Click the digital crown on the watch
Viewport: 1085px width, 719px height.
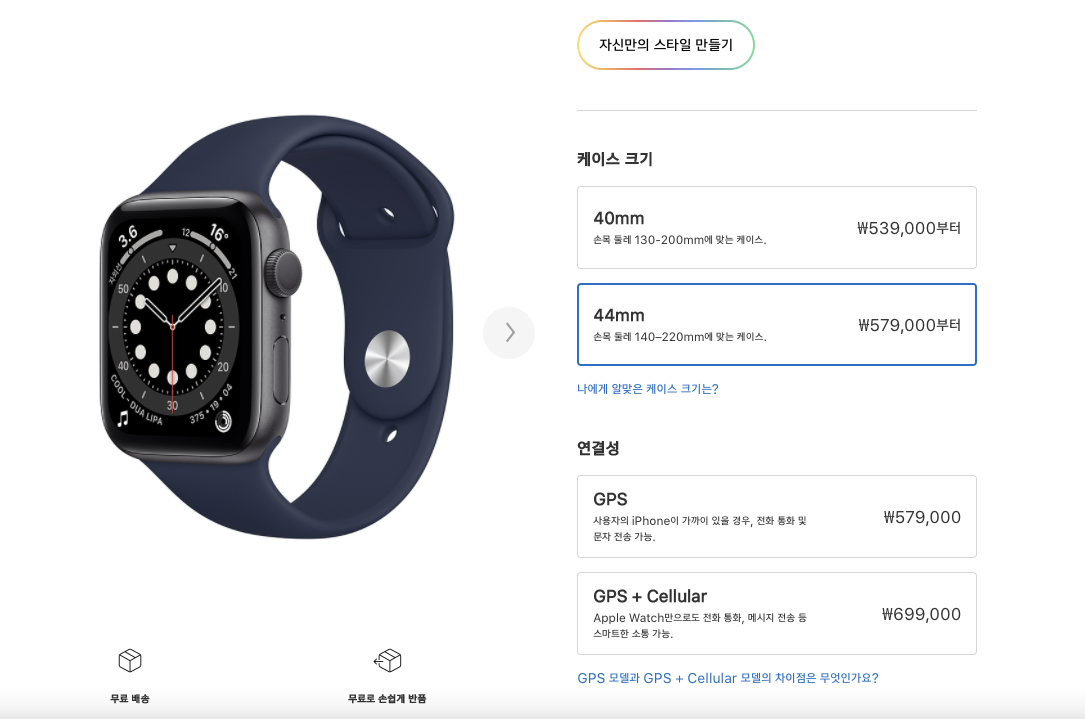[x=284, y=273]
